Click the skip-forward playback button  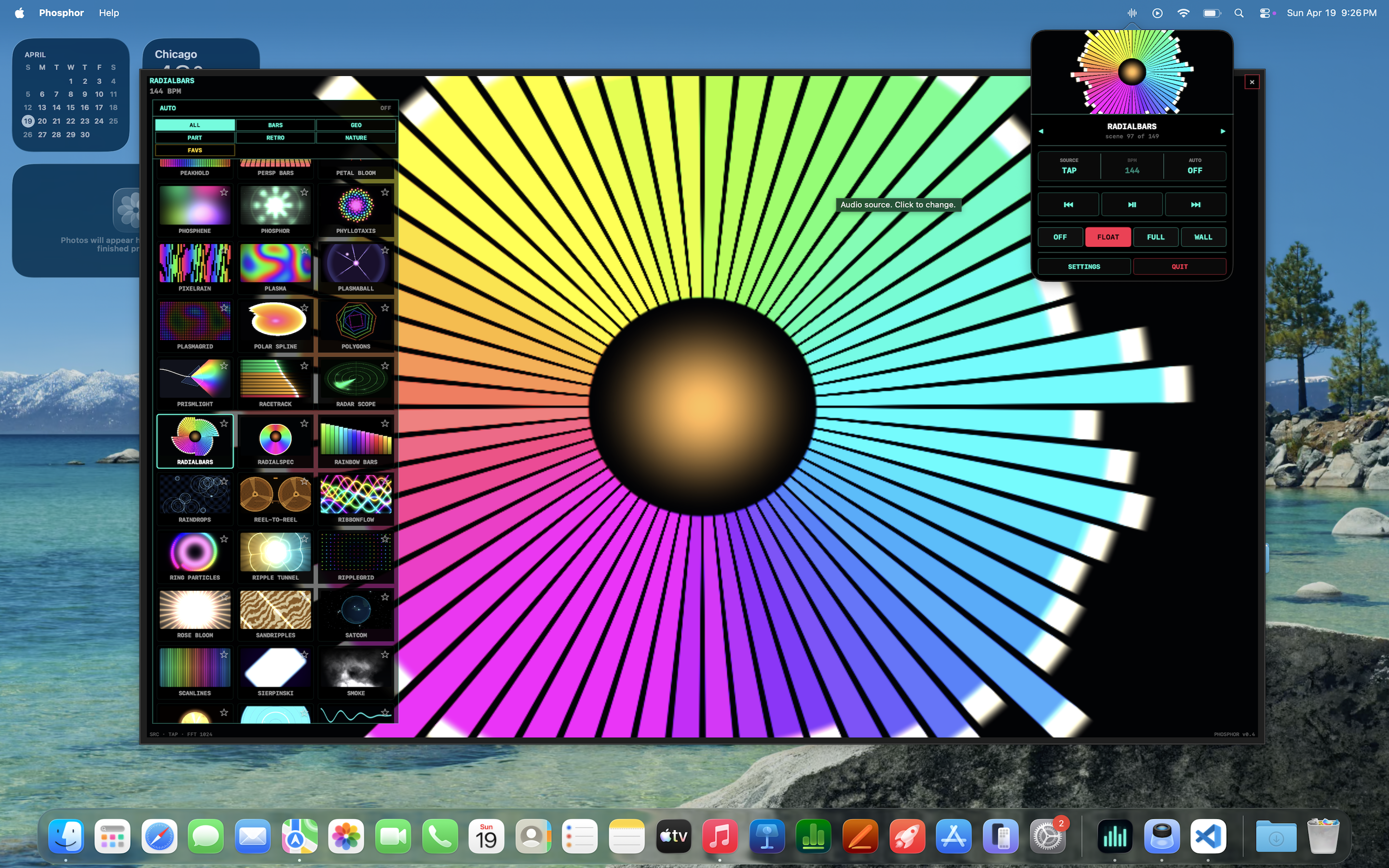pyautogui.click(x=1196, y=204)
